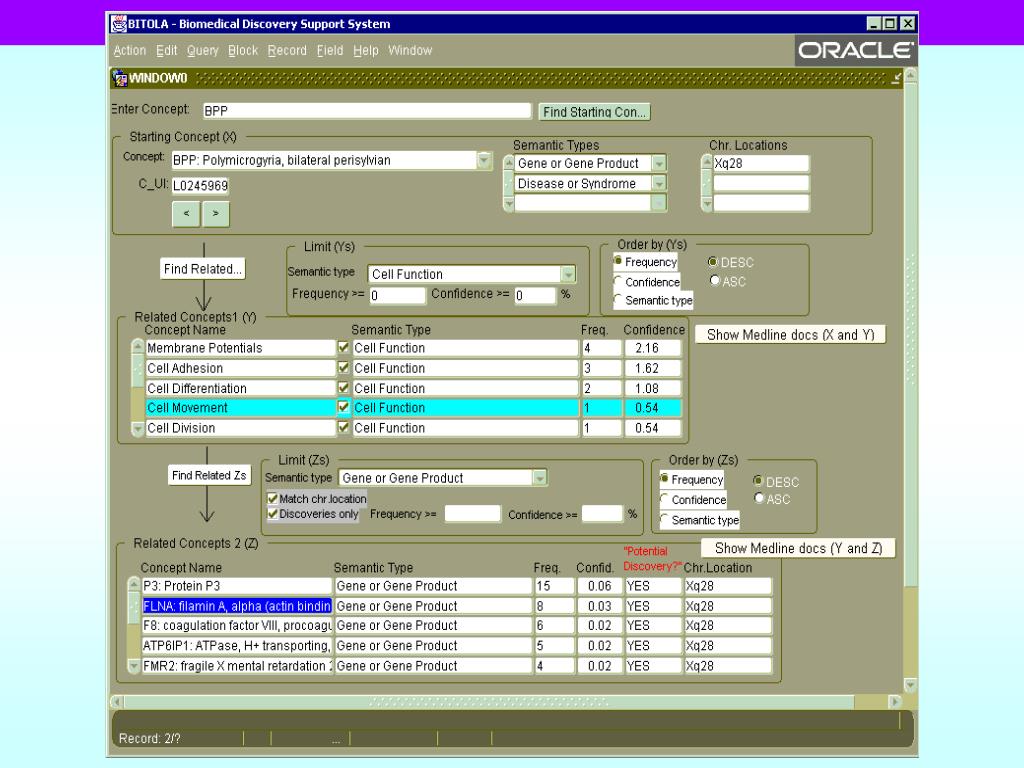1024x768 pixels.
Task: Click Show Medline docs (Y and Z)
Action: (x=798, y=548)
